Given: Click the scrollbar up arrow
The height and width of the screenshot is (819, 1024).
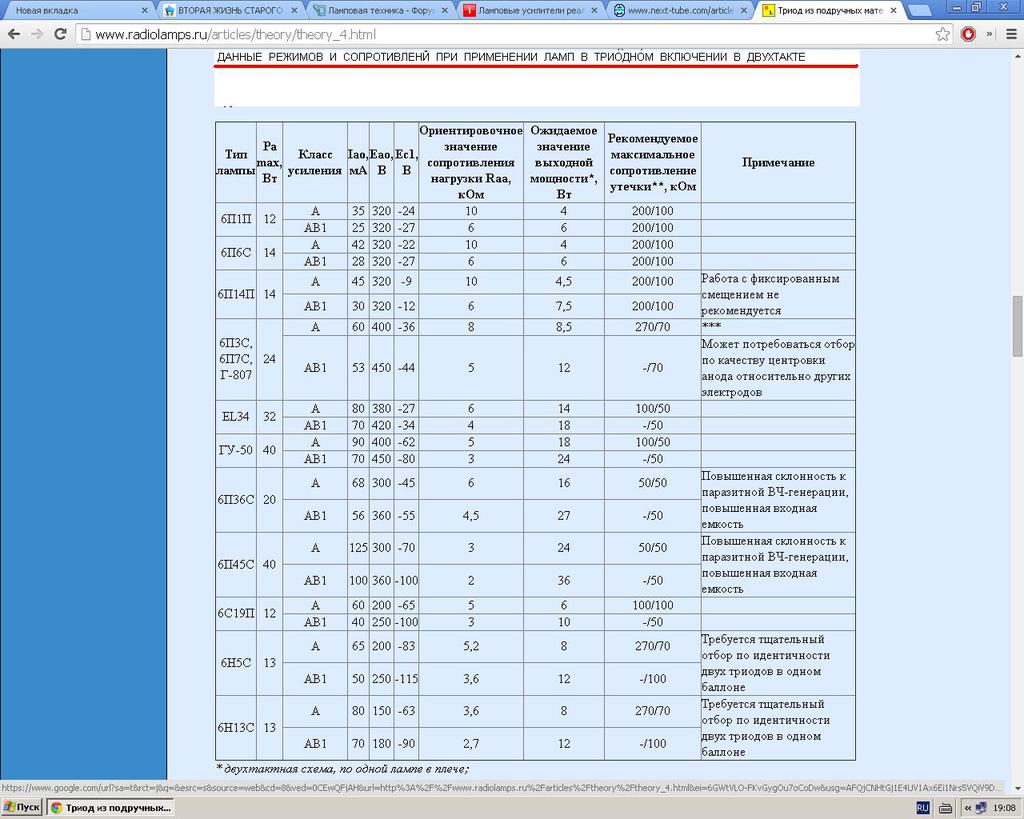Looking at the screenshot, I should [1018, 54].
